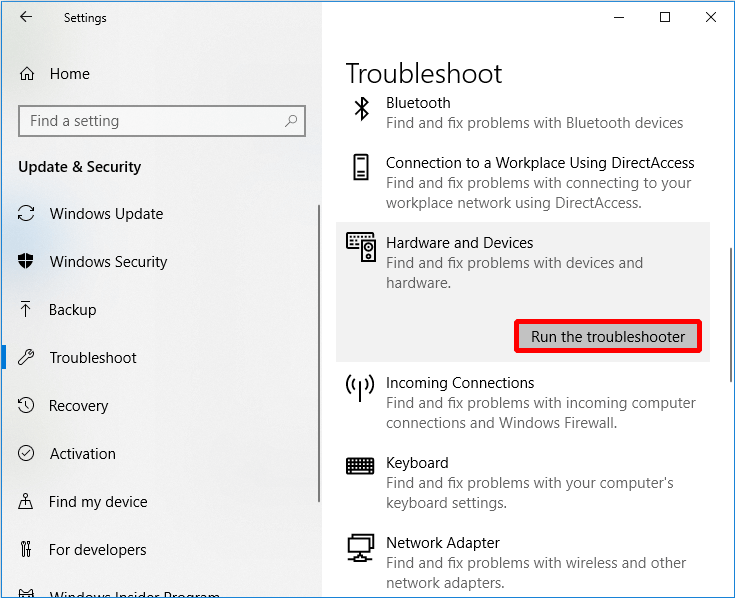Click the Windows Security shield icon
Viewport: 735px width, 598px height.
click(26, 262)
